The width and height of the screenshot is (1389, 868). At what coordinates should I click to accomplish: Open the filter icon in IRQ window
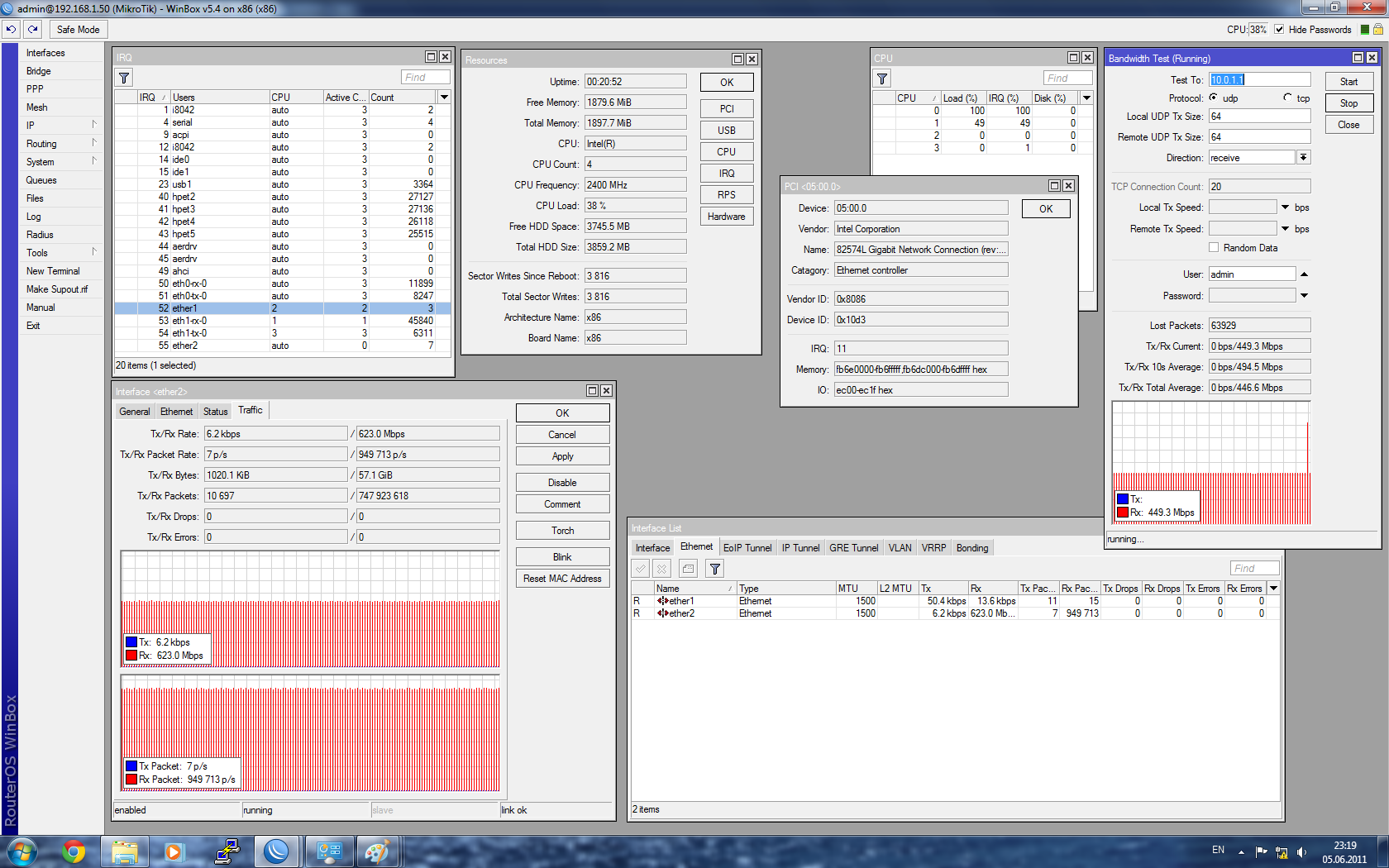(x=124, y=78)
